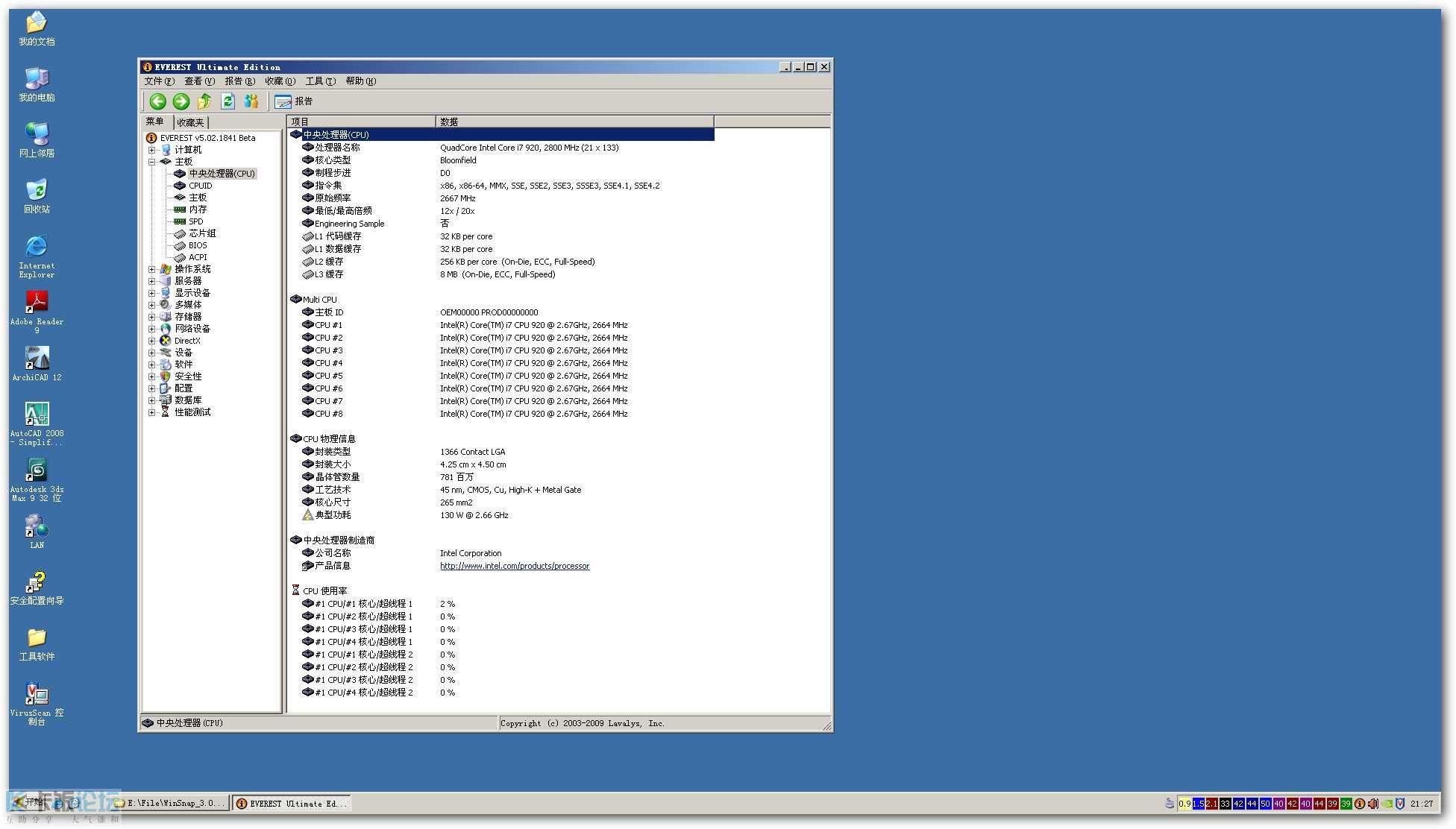Open 回收站 recycle bin desktop icon
Viewport: 1456px width, 829px height.
[37, 197]
